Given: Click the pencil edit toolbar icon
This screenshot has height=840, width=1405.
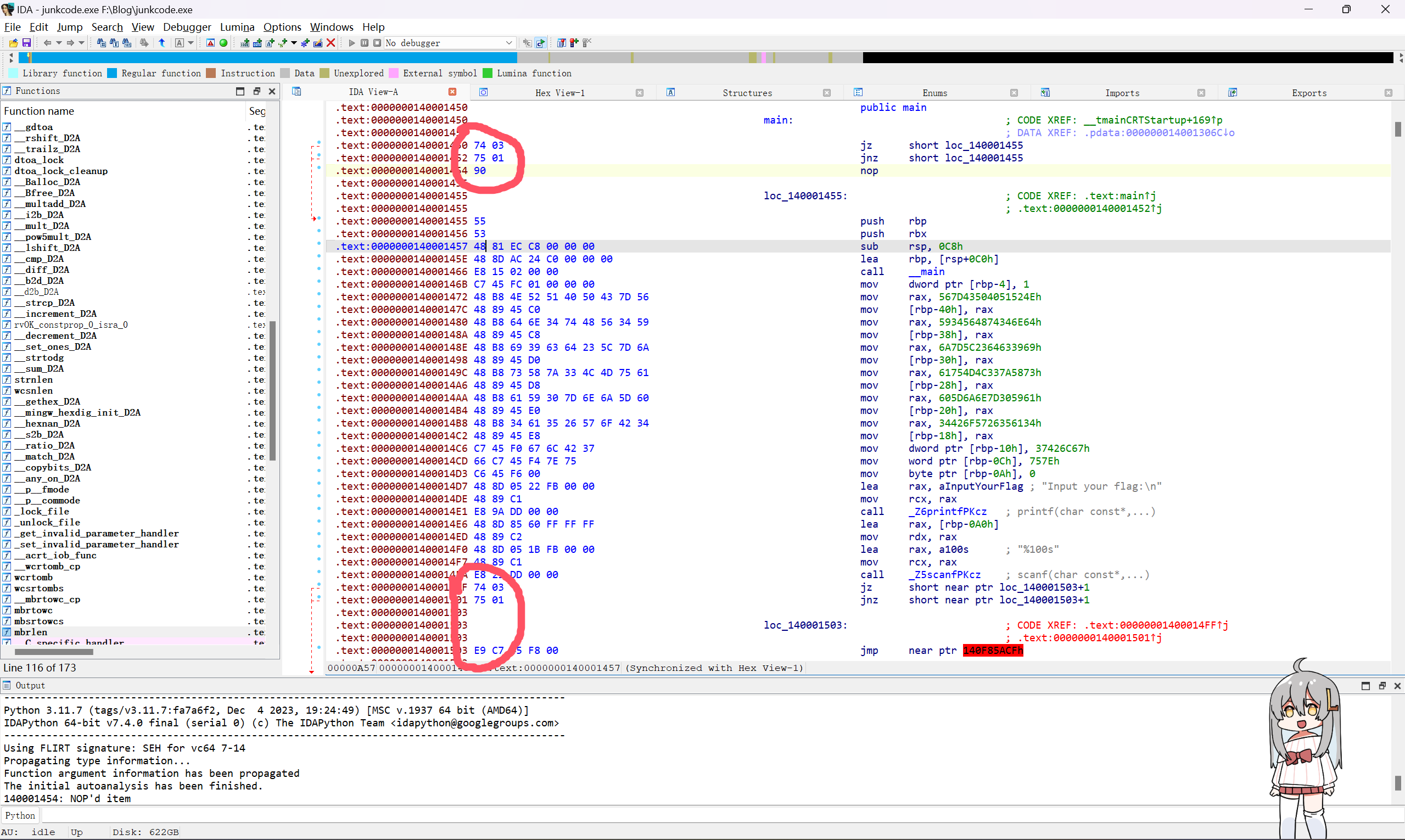Looking at the screenshot, I should (x=318, y=43).
